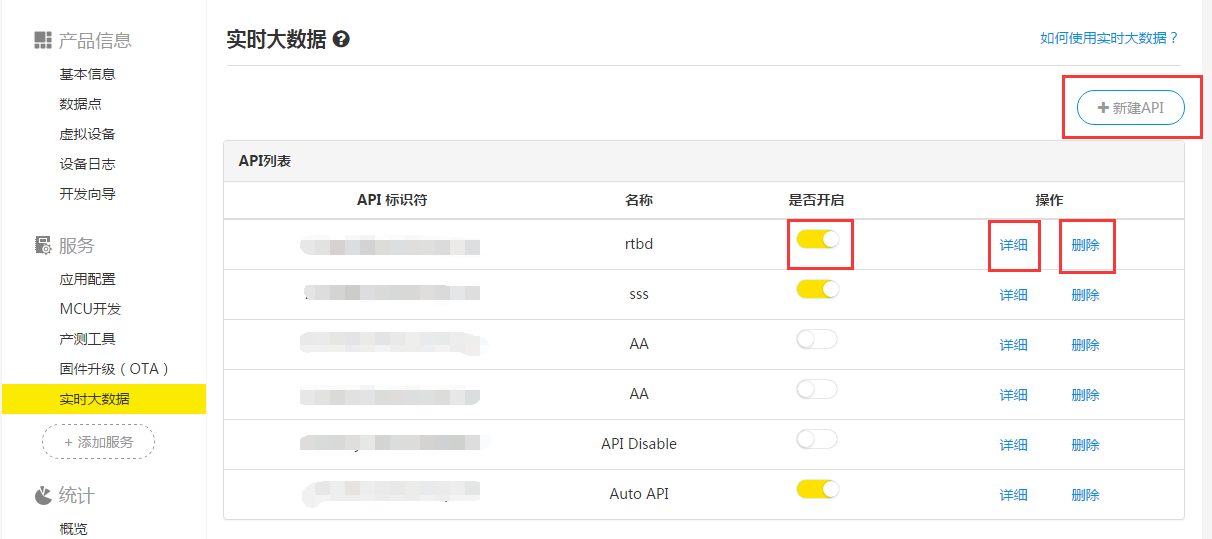Click the 统计 pie chart icon
1212x539 pixels.
(x=43, y=495)
